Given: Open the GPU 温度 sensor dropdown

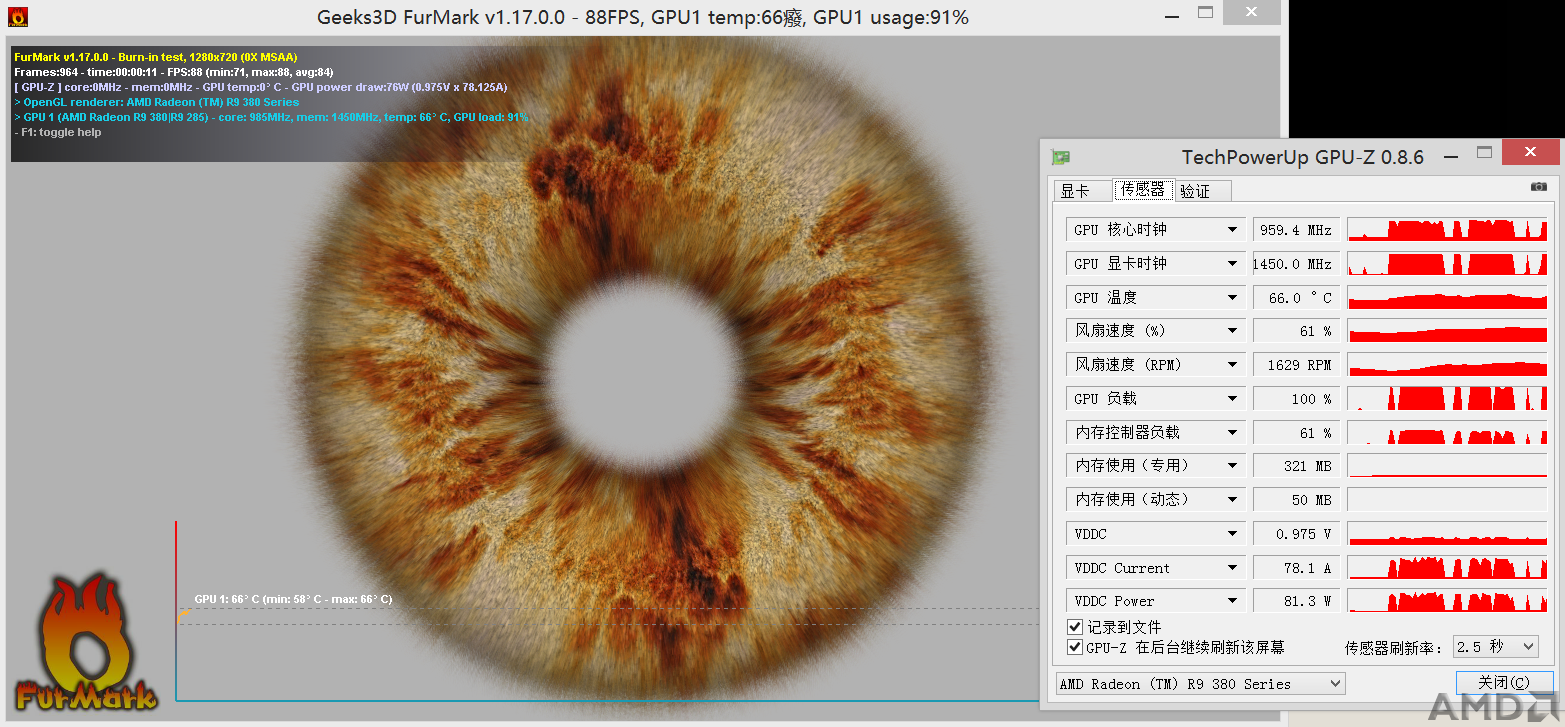Looking at the screenshot, I should [x=1233, y=298].
